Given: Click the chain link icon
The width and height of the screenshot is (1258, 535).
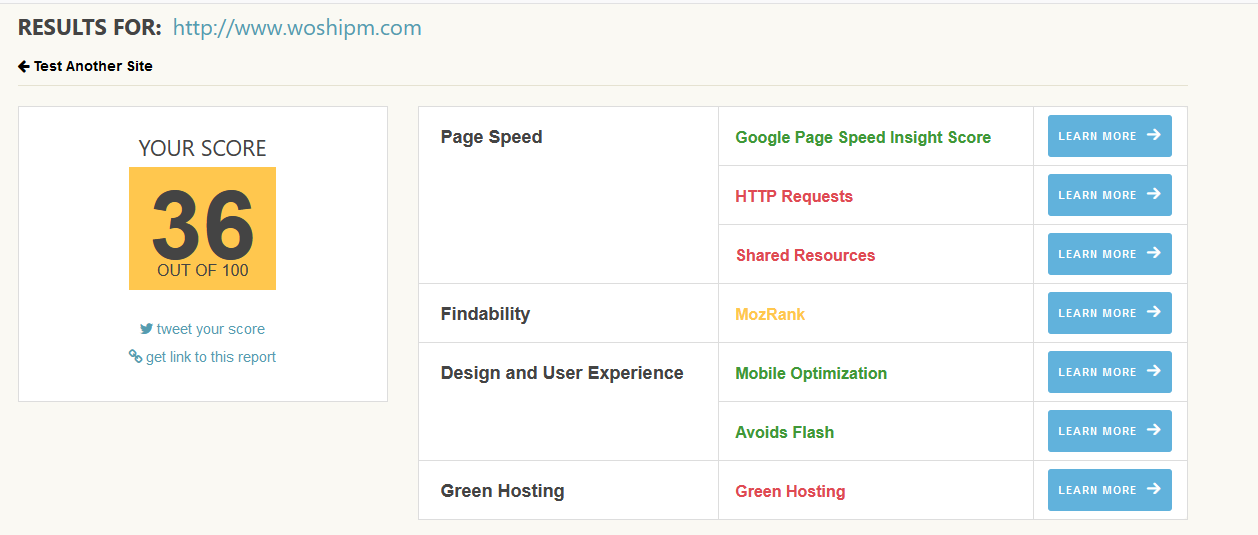Looking at the screenshot, I should tap(135, 356).
